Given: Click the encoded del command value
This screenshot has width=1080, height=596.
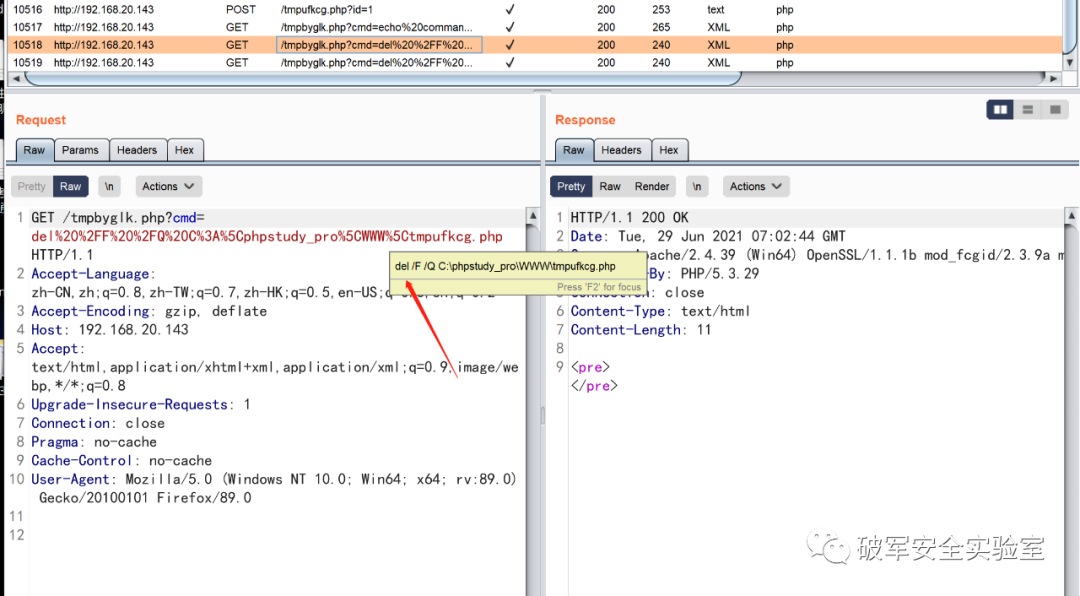Looking at the screenshot, I should point(267,236).
